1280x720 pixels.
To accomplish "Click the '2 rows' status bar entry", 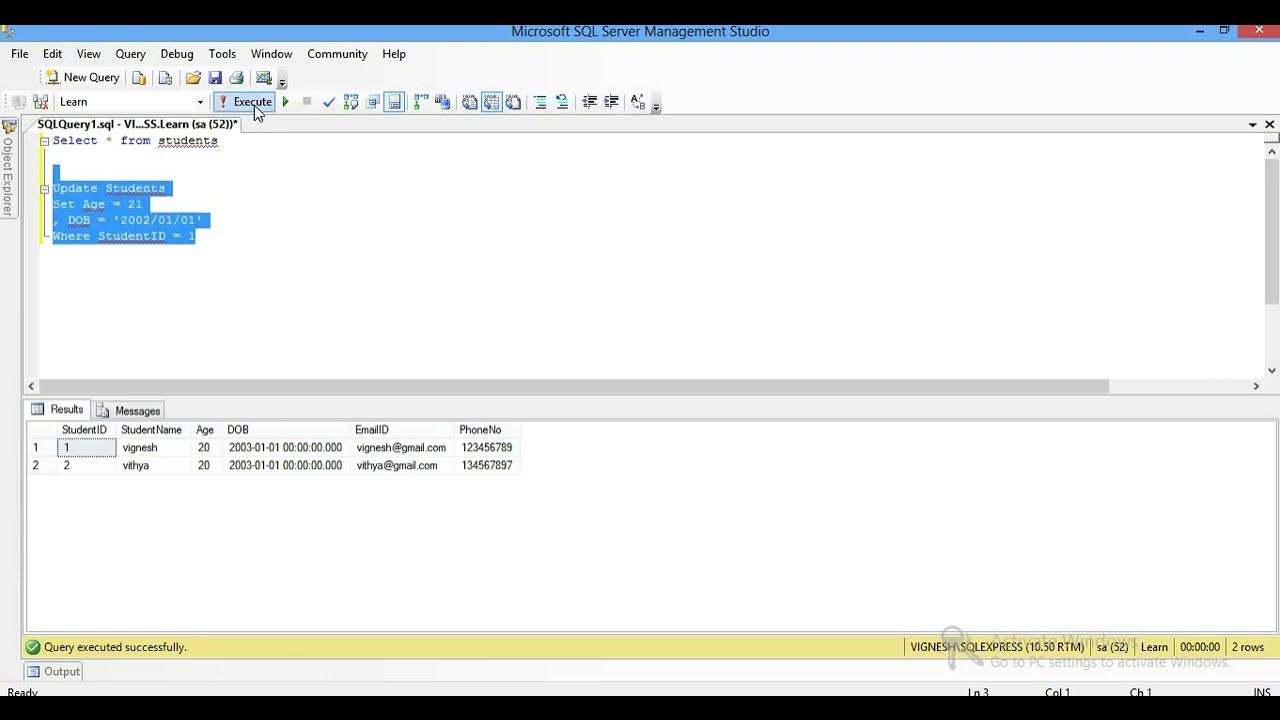I will [1248, 647].
